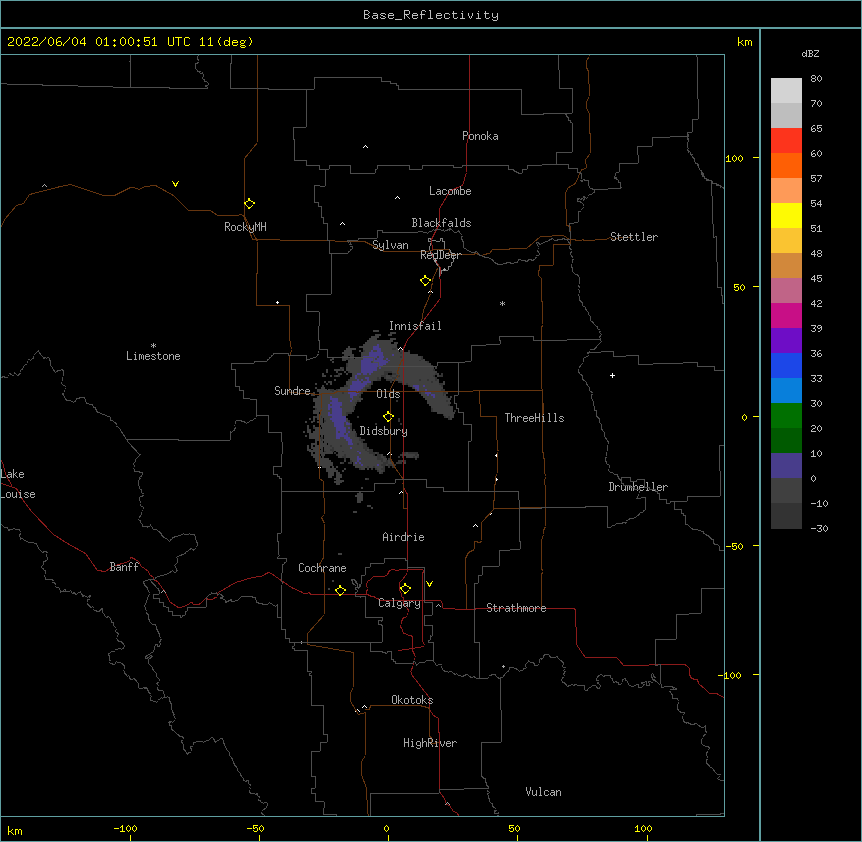The height and width of the screenshot is (842, 862).
Task: Pick the magenta 39–42 dBZ legend swatch
Action: (x=786, y=315)
